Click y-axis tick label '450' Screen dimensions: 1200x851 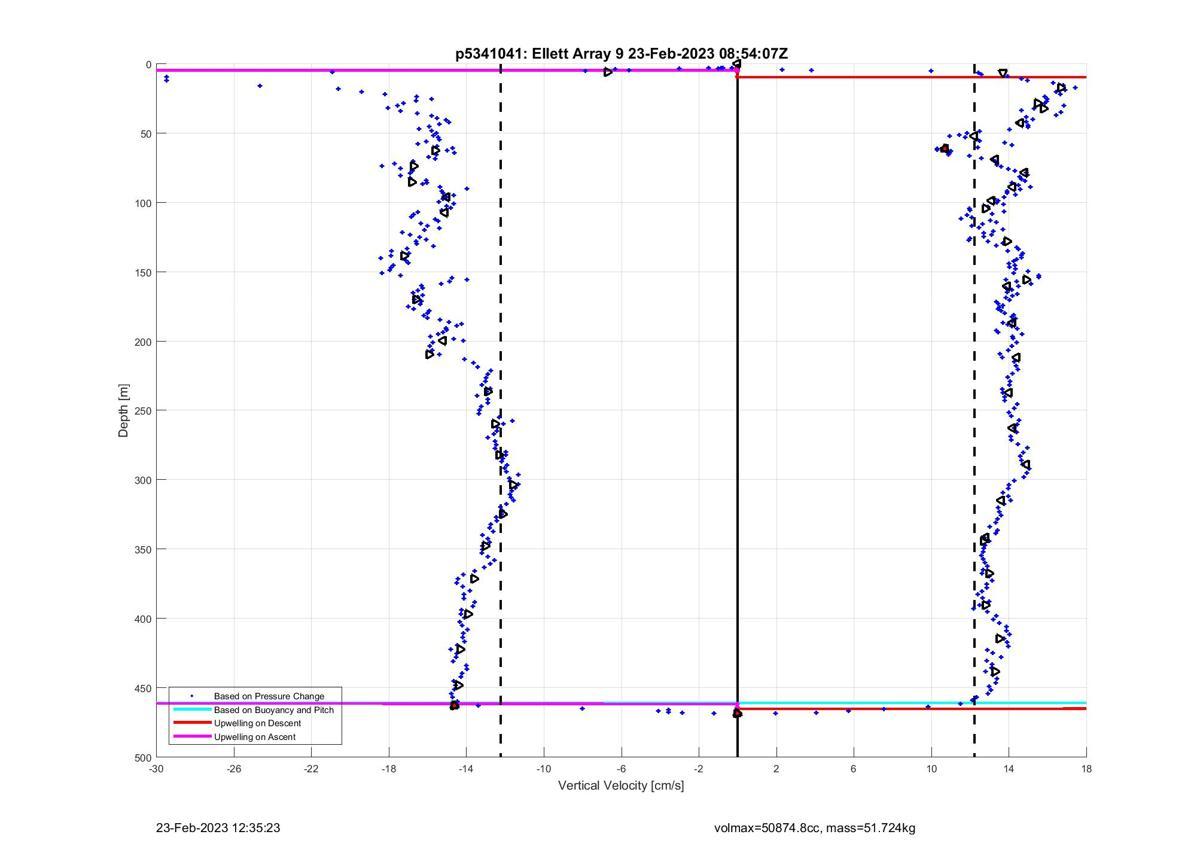(143, 688)
